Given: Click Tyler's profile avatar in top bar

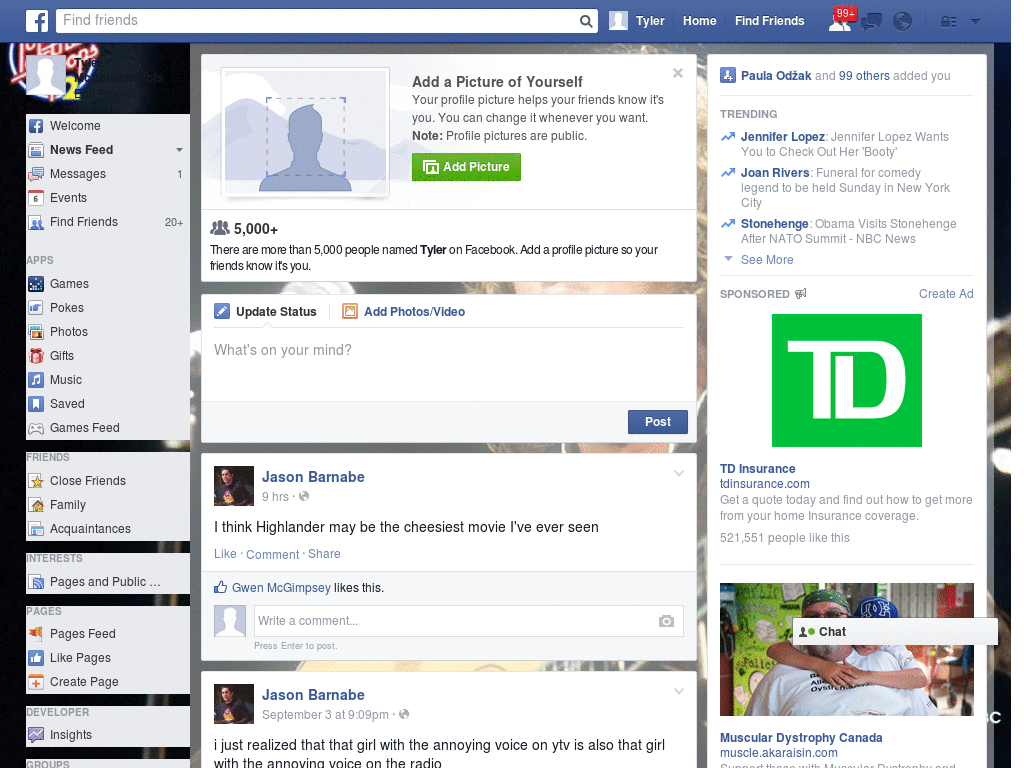Looking at the screenshot, I should click(x=618, y=21).
